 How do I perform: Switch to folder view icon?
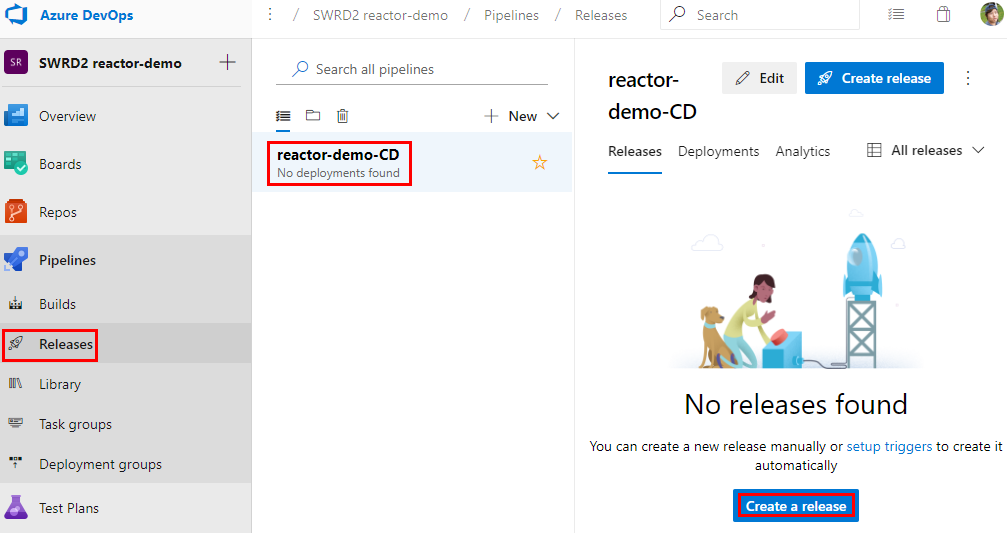[x=313, y=116]
